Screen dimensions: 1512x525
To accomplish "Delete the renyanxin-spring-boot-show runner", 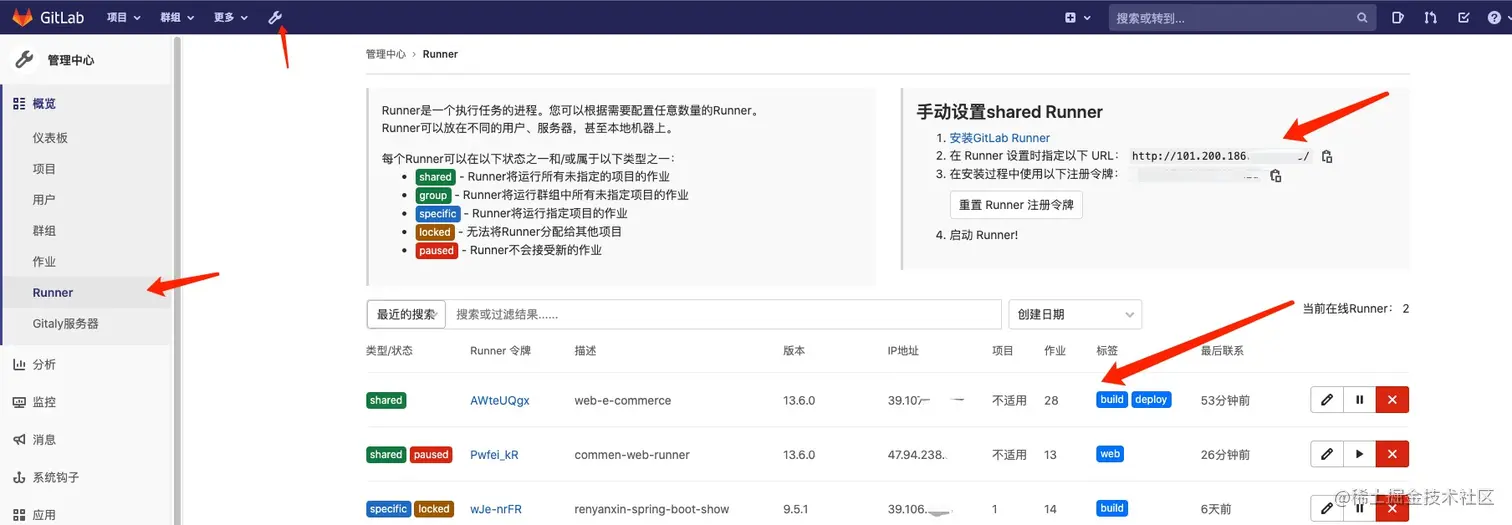I will click(1392, 509).
